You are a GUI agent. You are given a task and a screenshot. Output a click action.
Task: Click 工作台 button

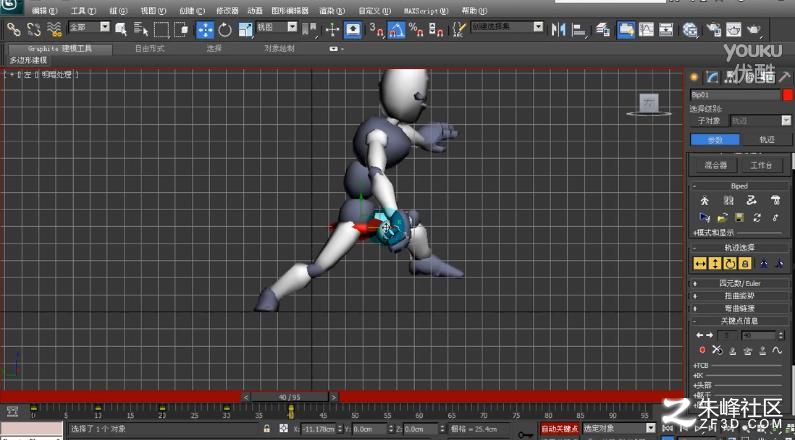click(761, 165)
